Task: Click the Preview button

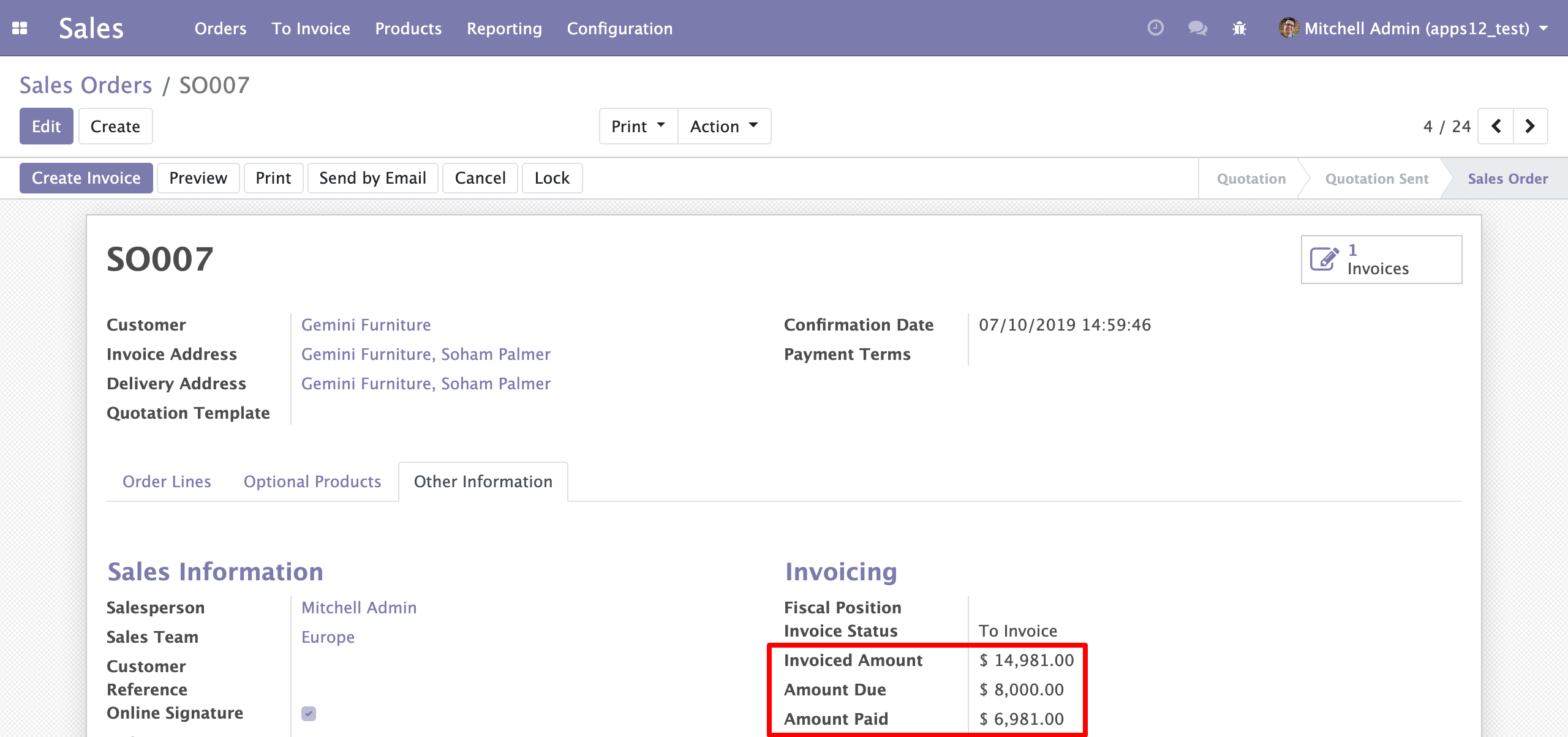Action: pyautogui.click(x=198, y=178)
